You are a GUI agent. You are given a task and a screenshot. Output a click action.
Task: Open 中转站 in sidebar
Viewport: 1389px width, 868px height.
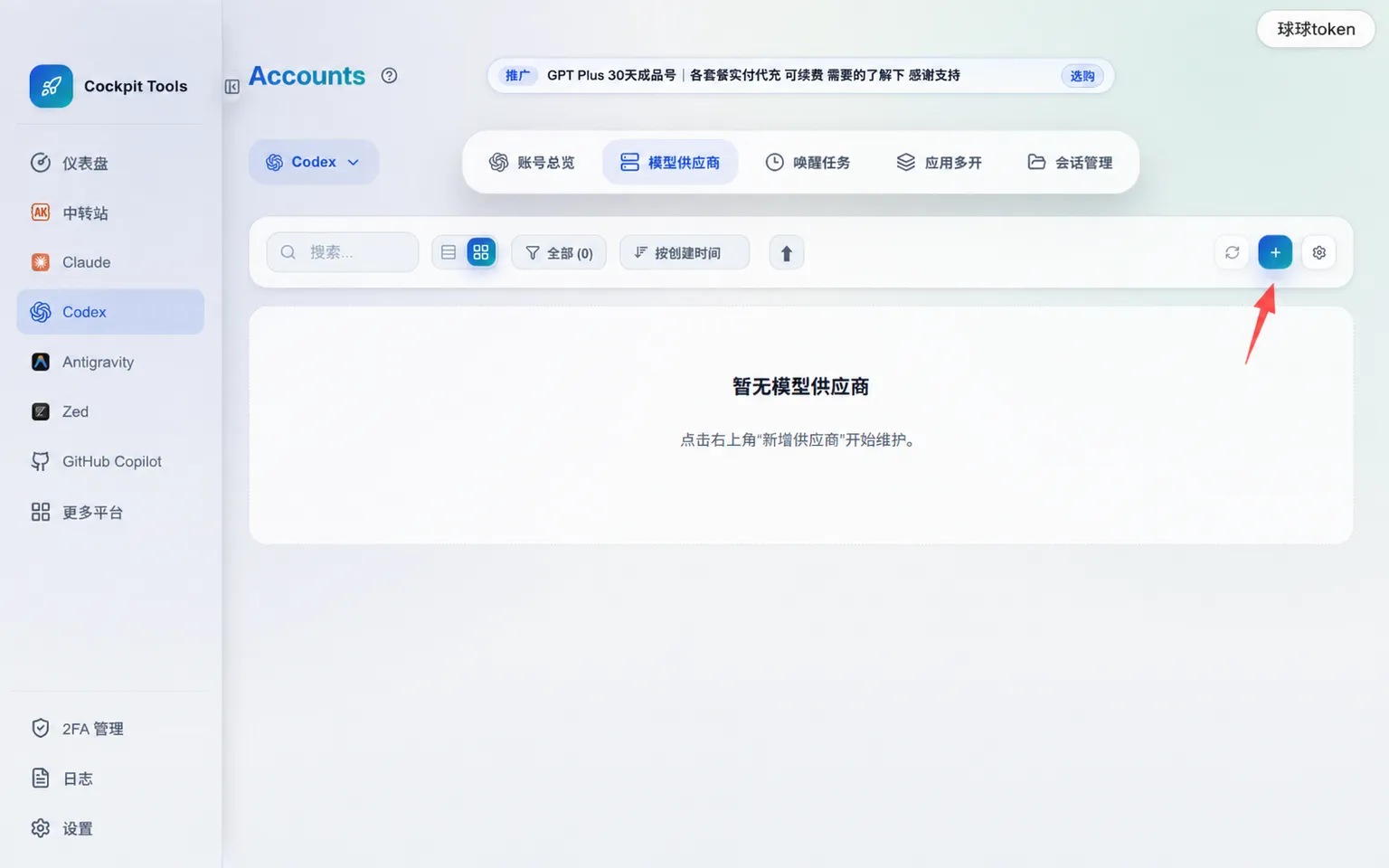coord(110,212)
